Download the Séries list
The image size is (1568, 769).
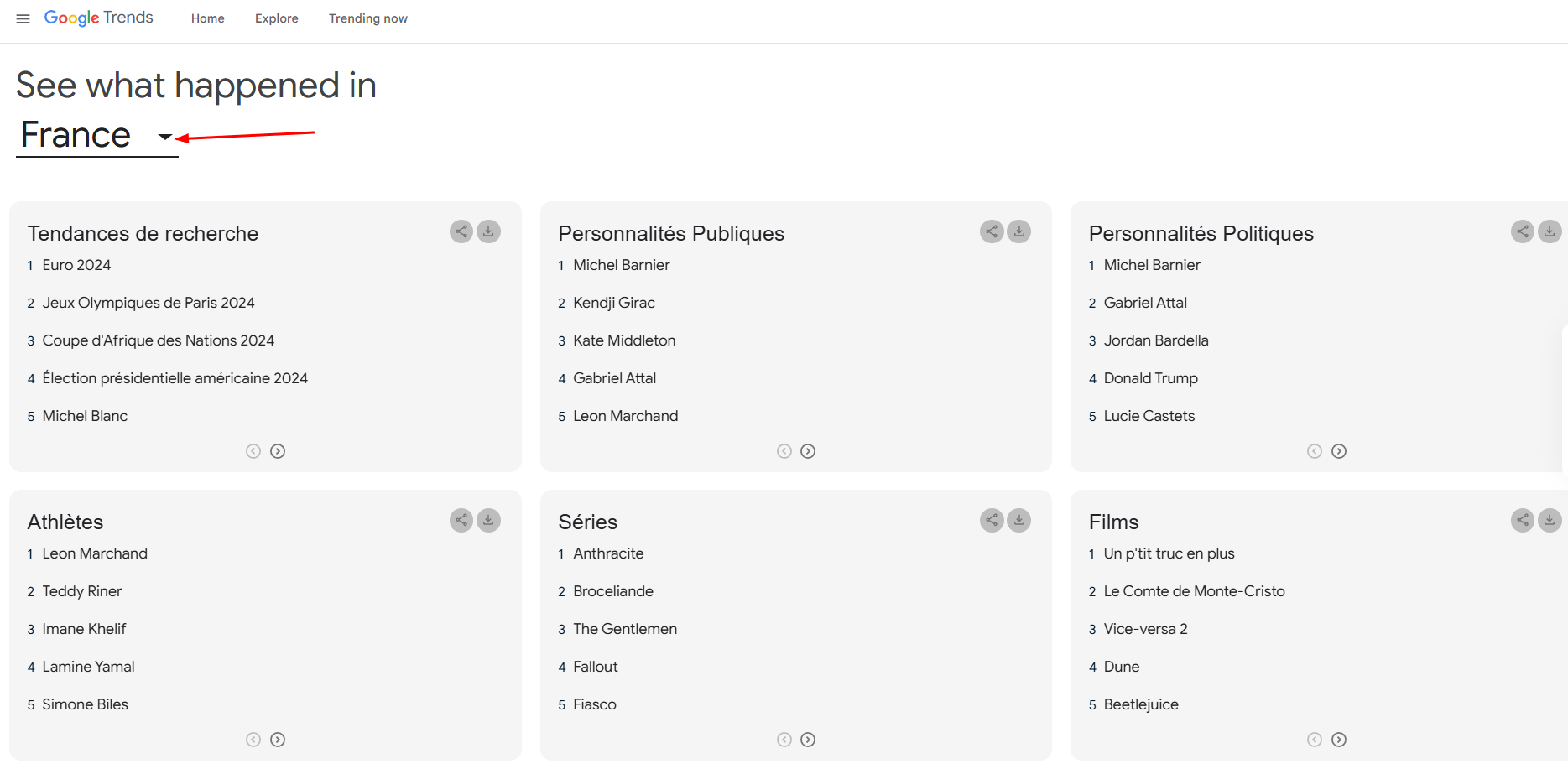tap(1019, 520)
